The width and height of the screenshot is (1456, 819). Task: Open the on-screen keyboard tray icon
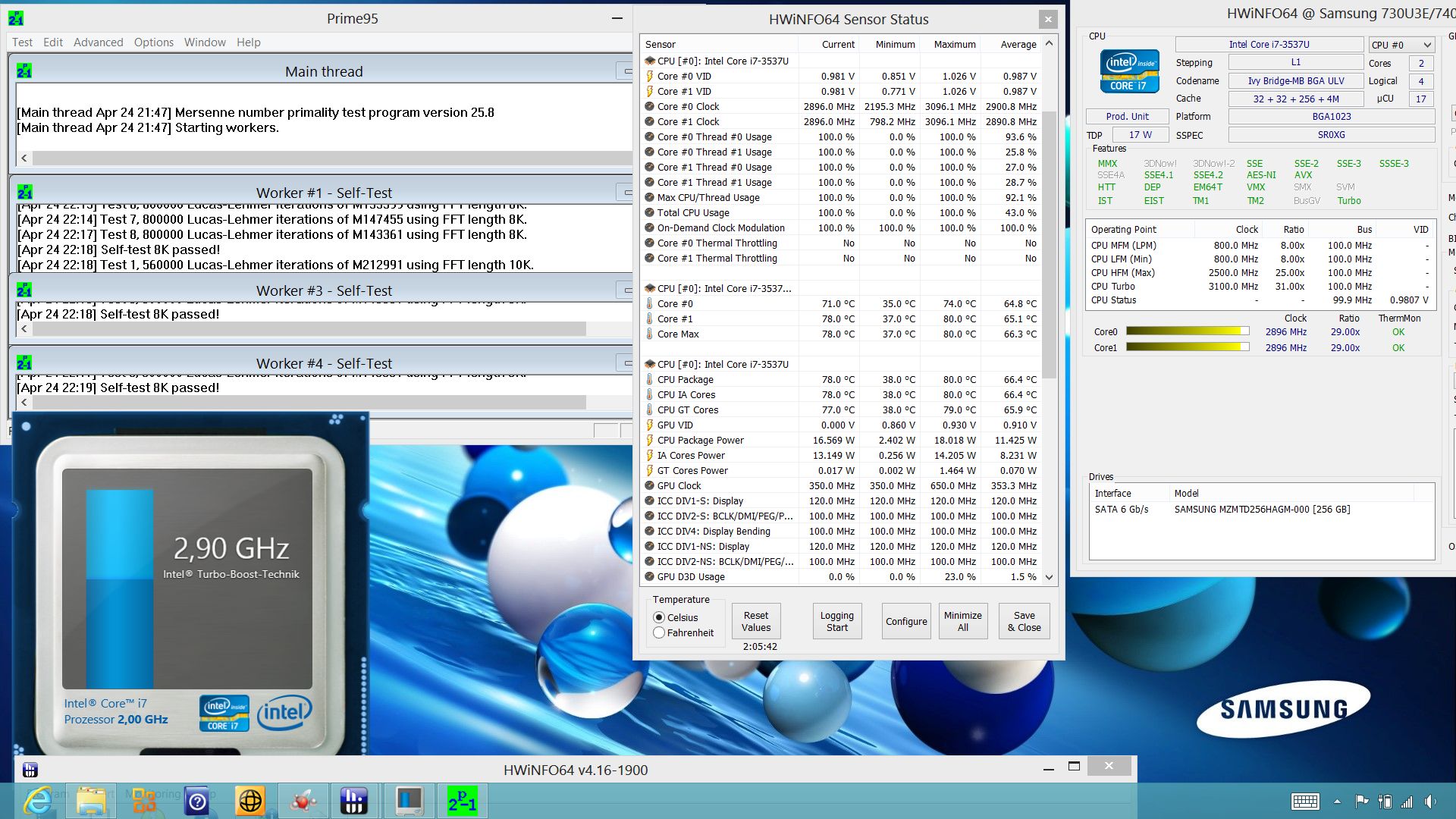coord(1304,802)
